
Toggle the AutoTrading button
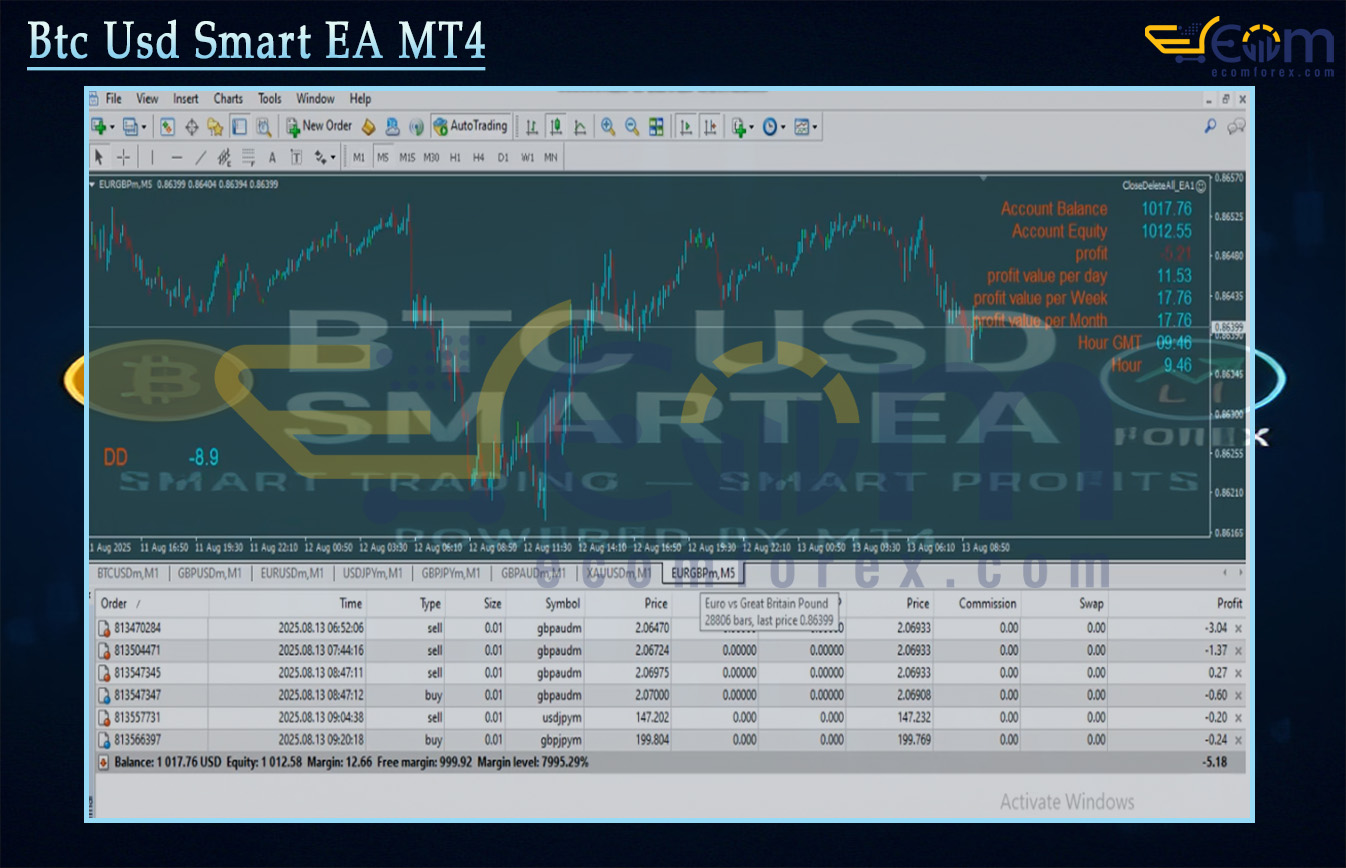point(471,126)
